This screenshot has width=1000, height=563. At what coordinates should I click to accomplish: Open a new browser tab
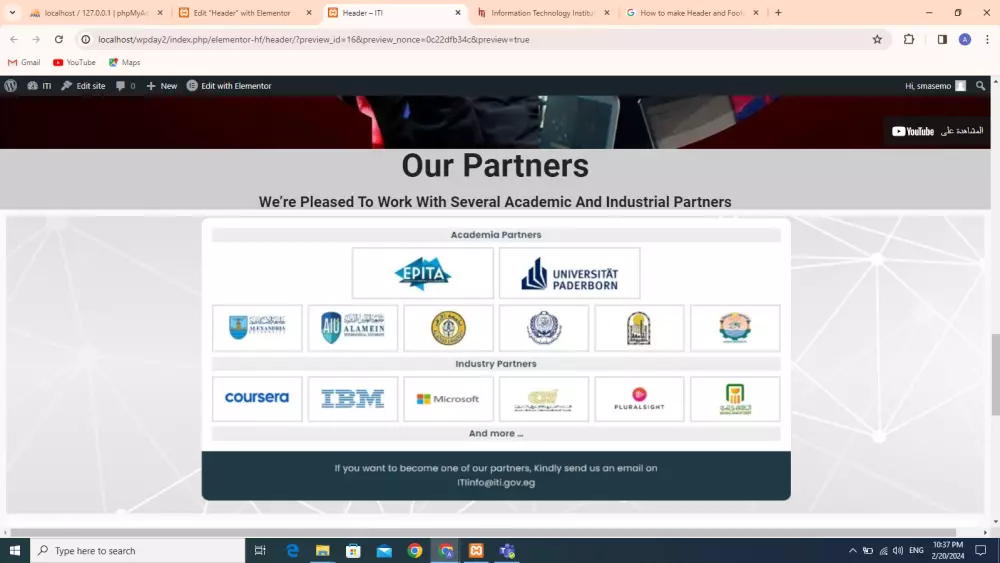coord(778,13)
